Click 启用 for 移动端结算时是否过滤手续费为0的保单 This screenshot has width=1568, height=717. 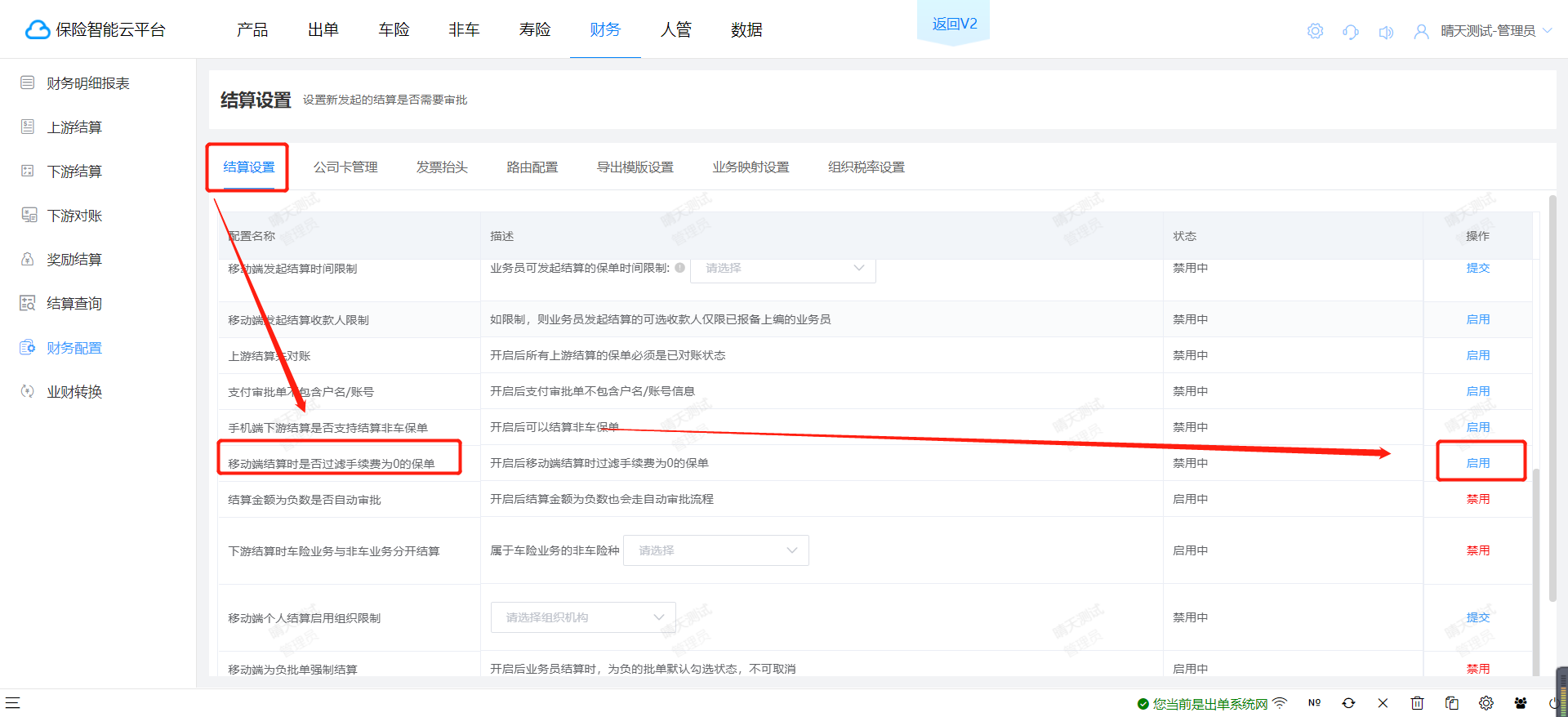(x=1478, y=463)
